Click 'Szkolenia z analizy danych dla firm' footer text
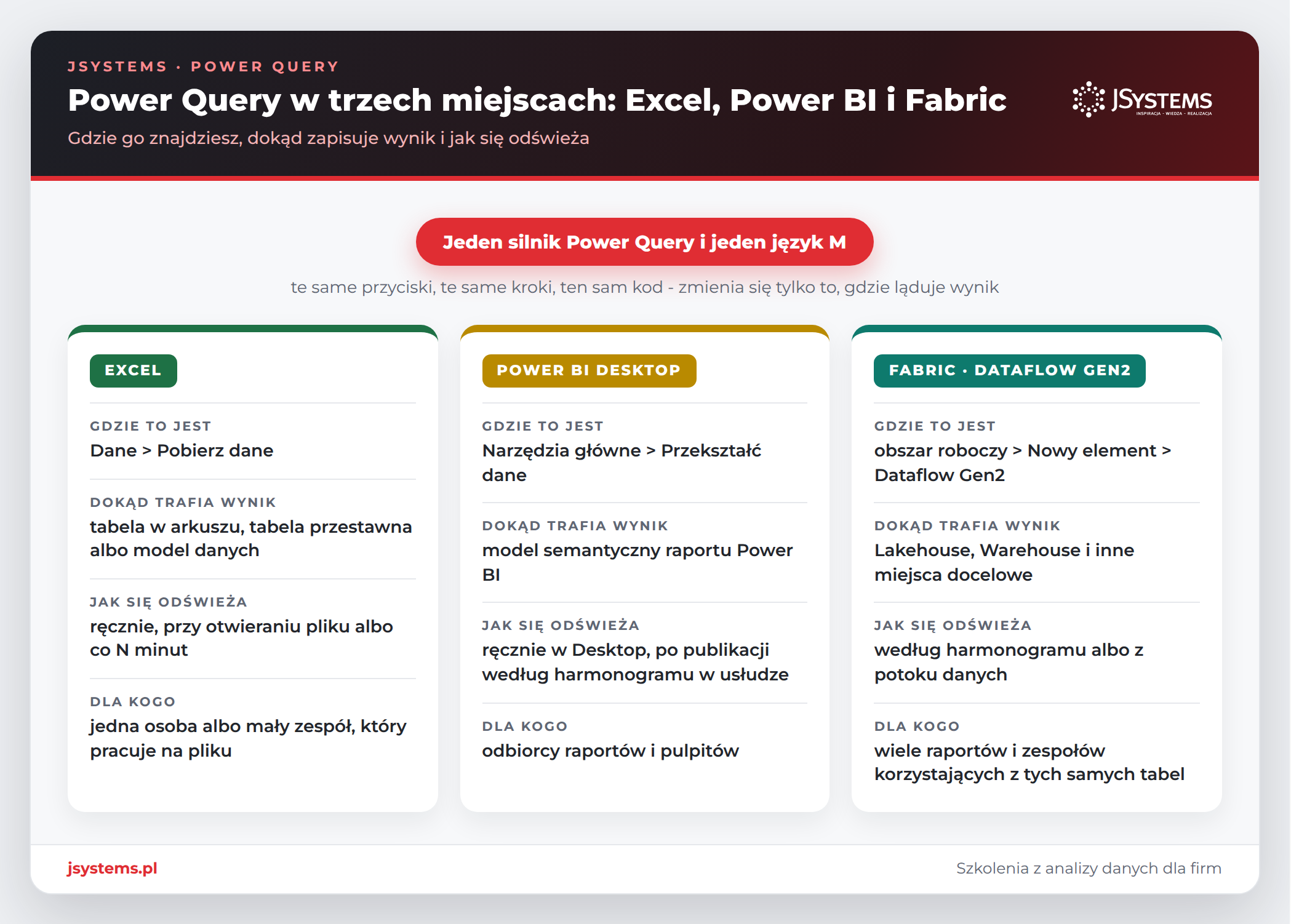This screenshot has height=924, width=1291. (x=1089, y=868)
